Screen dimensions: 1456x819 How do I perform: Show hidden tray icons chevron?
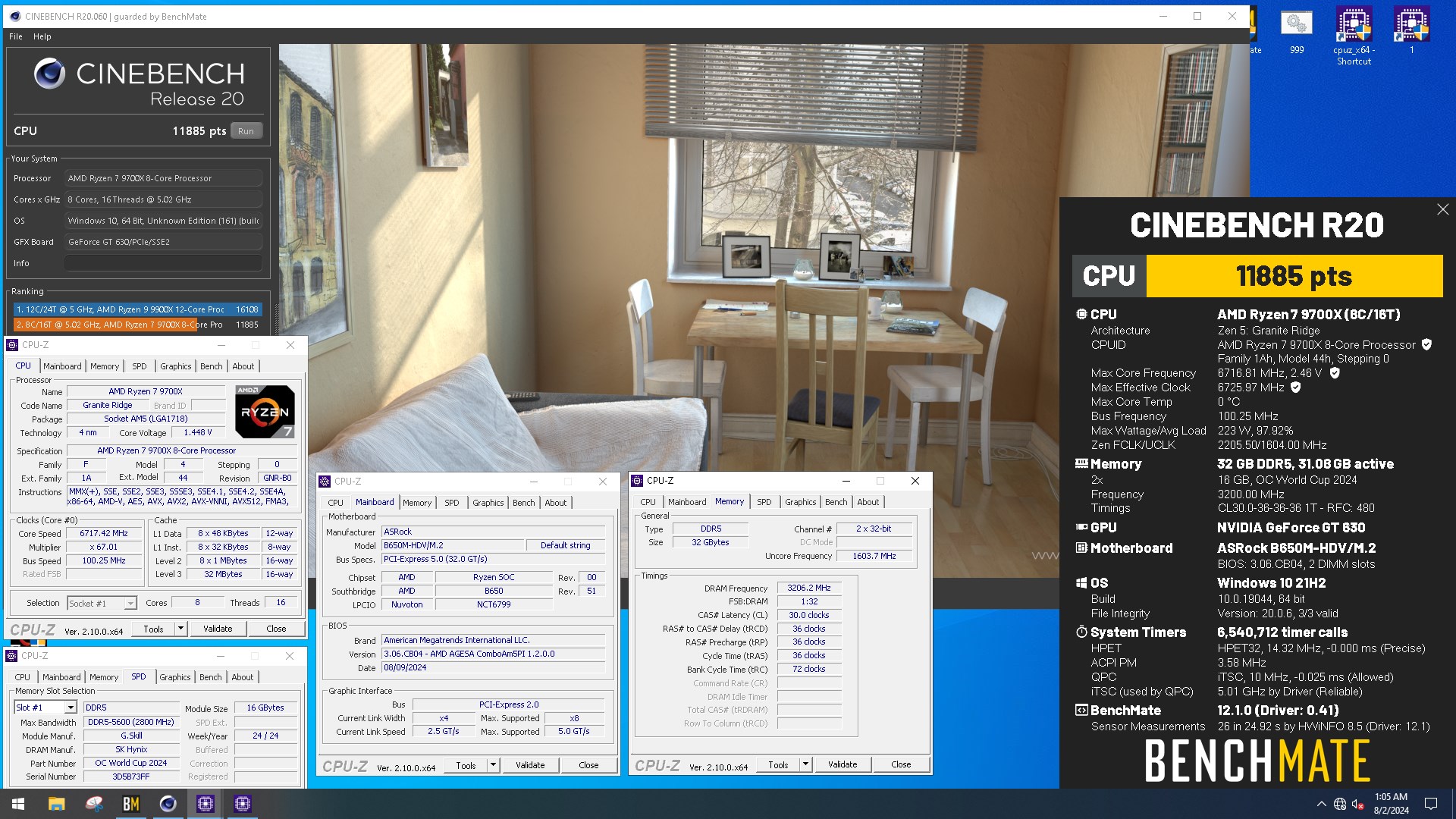click(1321, 804)
